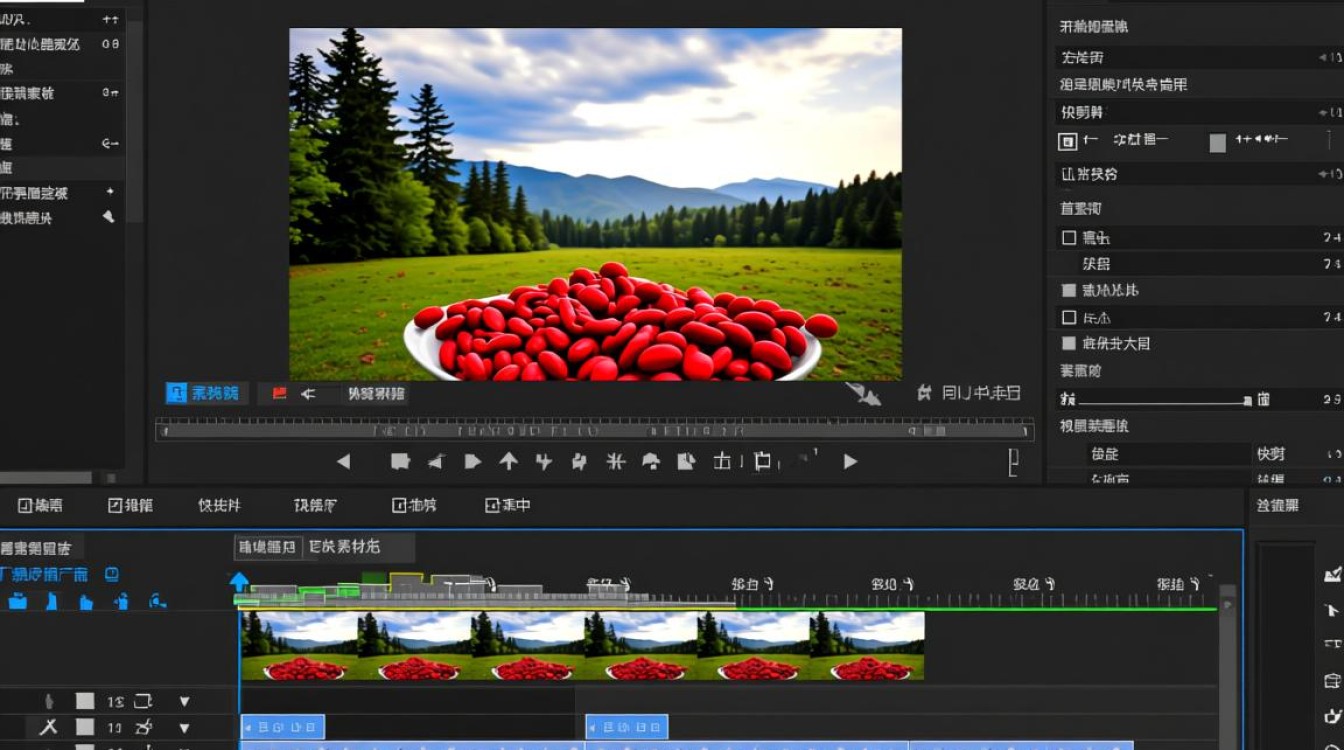The width and height of the screenshot is (1344, 750).
Task: Toggle the first empty checkbox in the right properties panel
Action: (x=1069, y=238)
